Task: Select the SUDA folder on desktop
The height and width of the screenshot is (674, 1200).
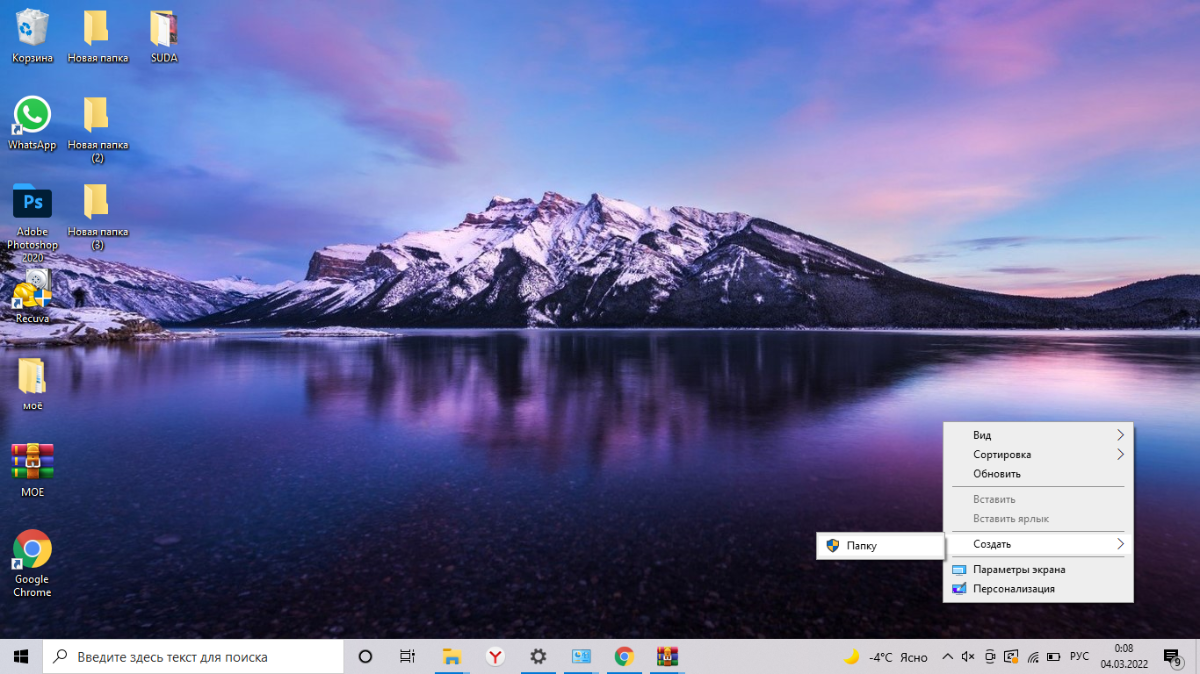Action: pos(164,28)
